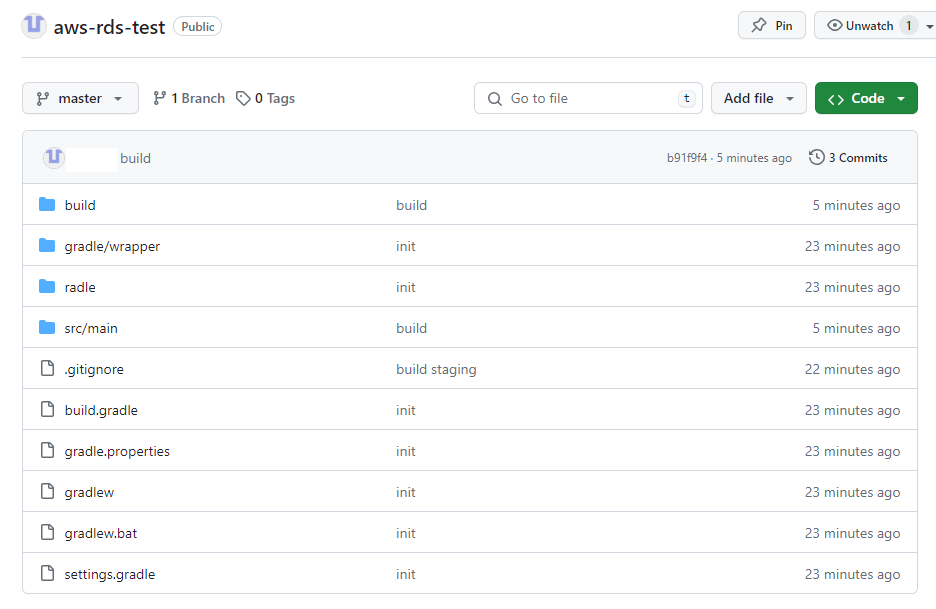Click the 't' keyboard shortcut hint
This screenshot has height=609, width=936.
[x=686, y=99]
